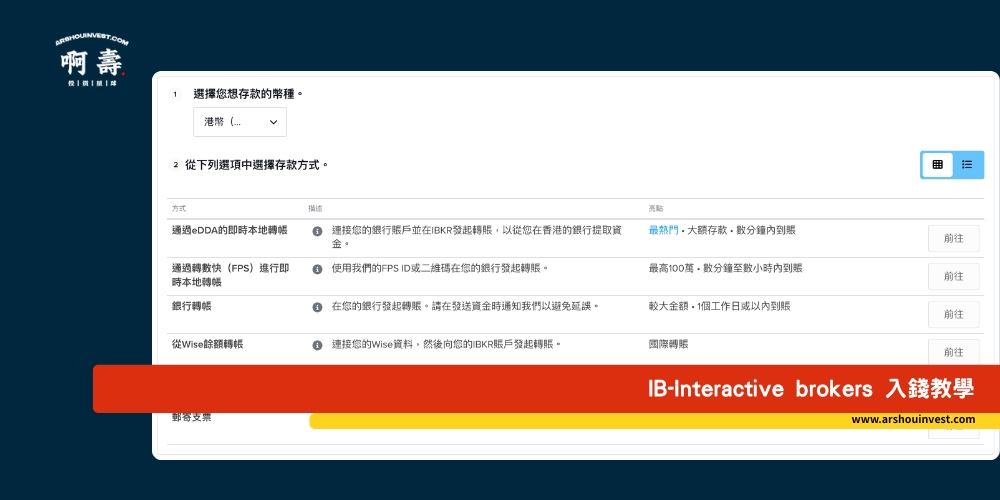Click the 方式 column header
The height and width of the screenshot is (500, 1000).
coord(179,209)
